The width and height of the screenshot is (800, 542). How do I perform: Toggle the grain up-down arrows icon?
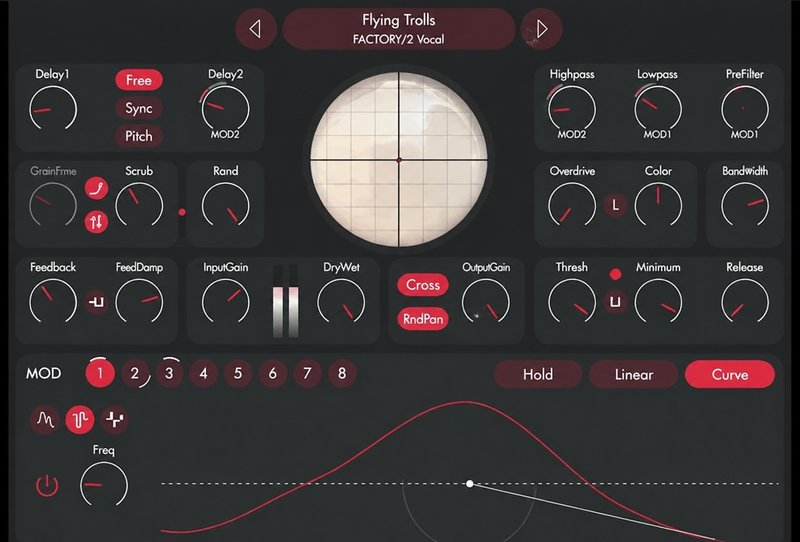point(96,221)
